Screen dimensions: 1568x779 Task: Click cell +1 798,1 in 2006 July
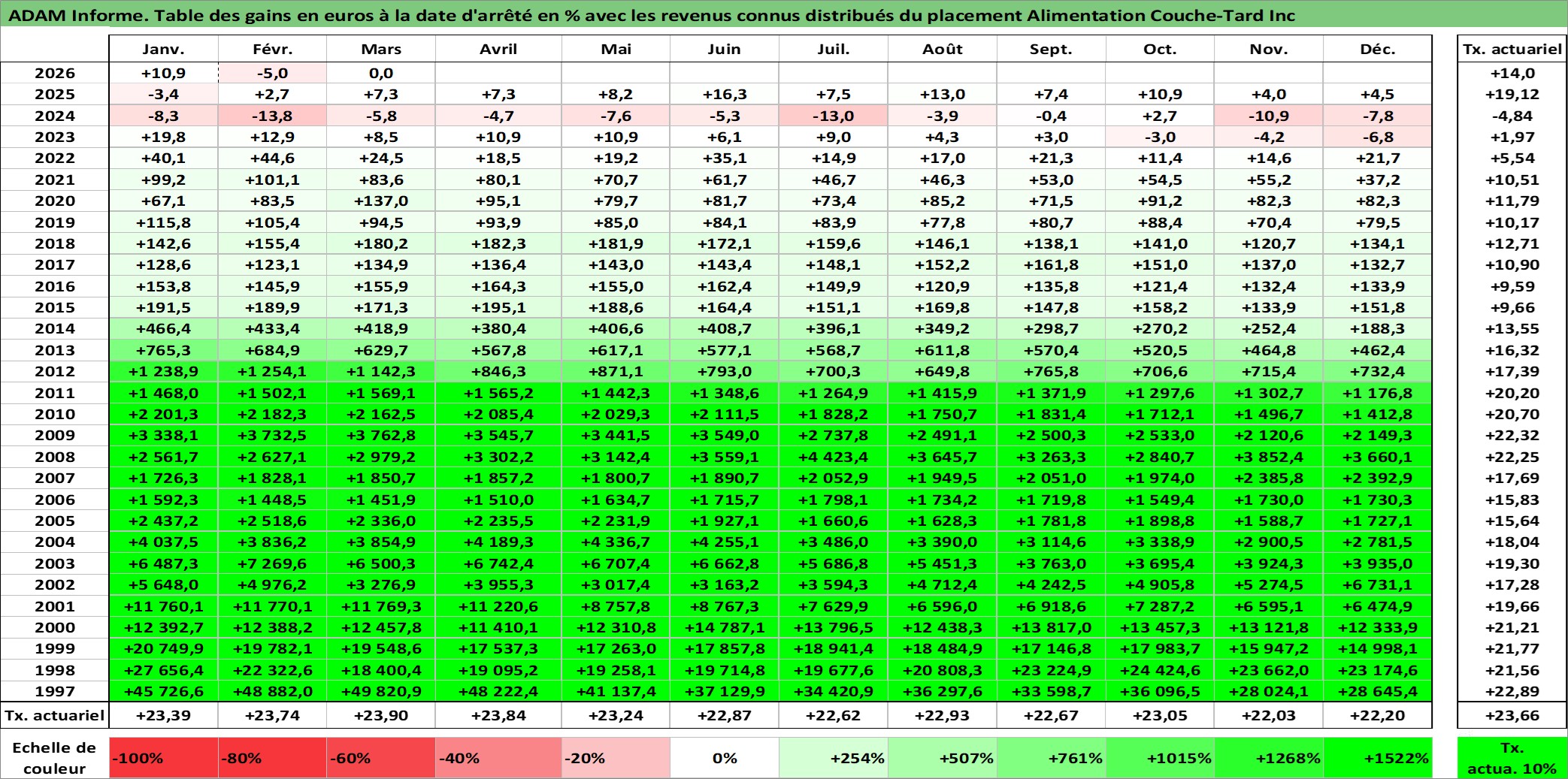coord(834,500)
